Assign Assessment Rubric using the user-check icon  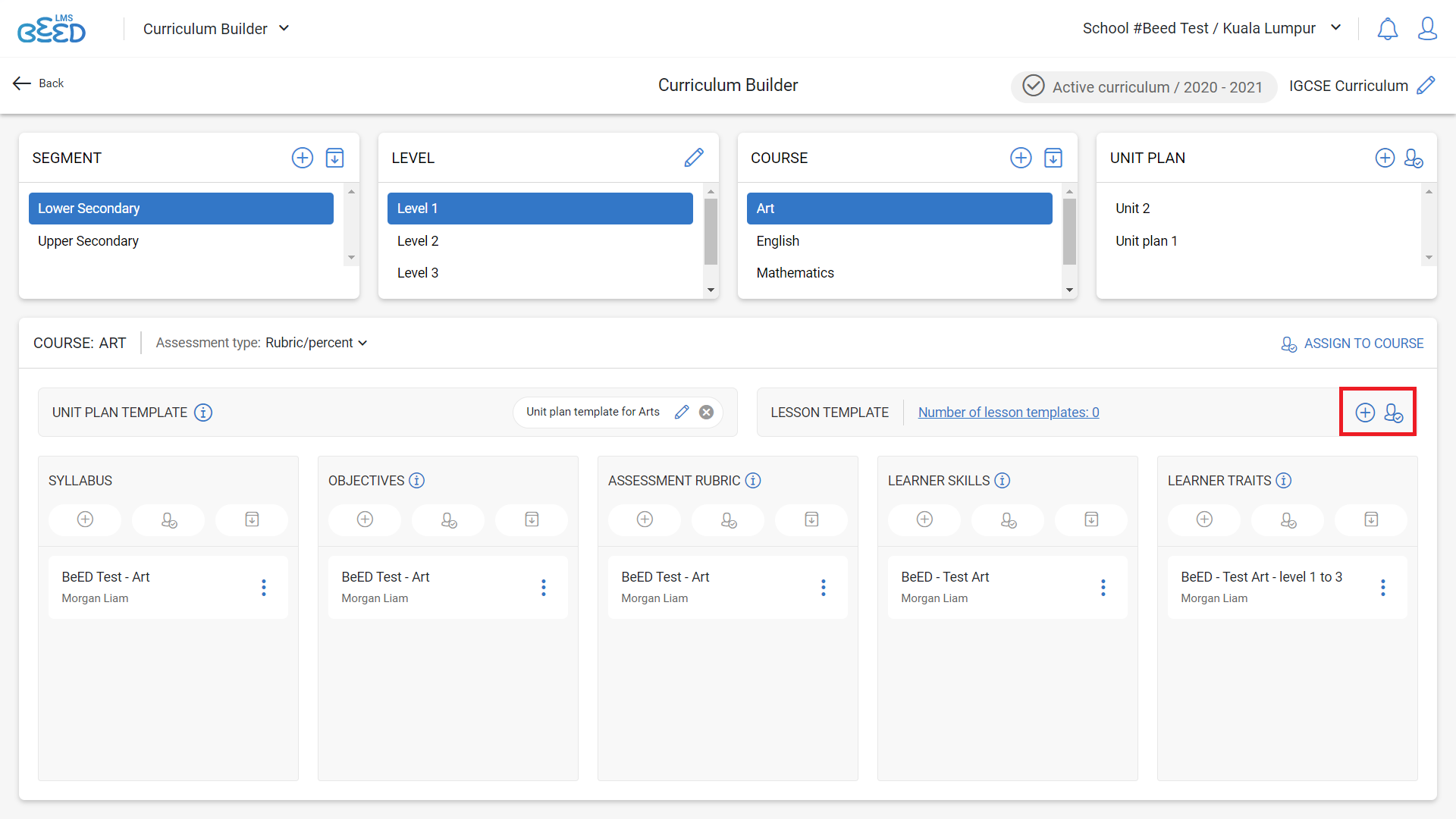pyautogui.click(x=728, y=519)
